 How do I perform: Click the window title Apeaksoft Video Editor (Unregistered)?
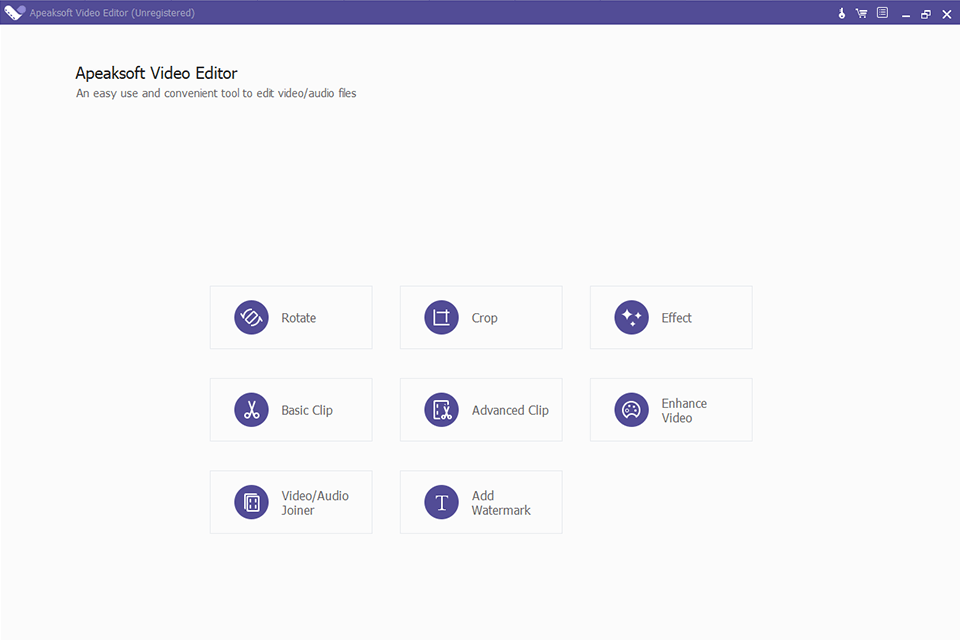112,13
